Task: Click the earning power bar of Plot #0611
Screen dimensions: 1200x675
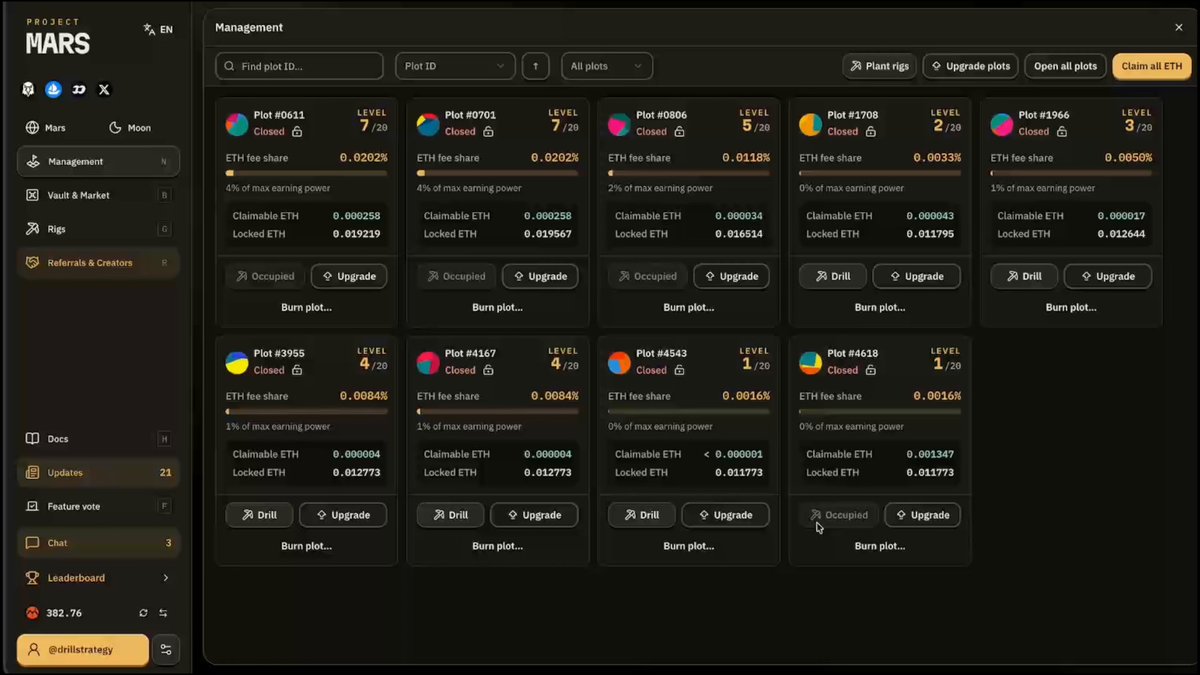Action: coord(306,173)
